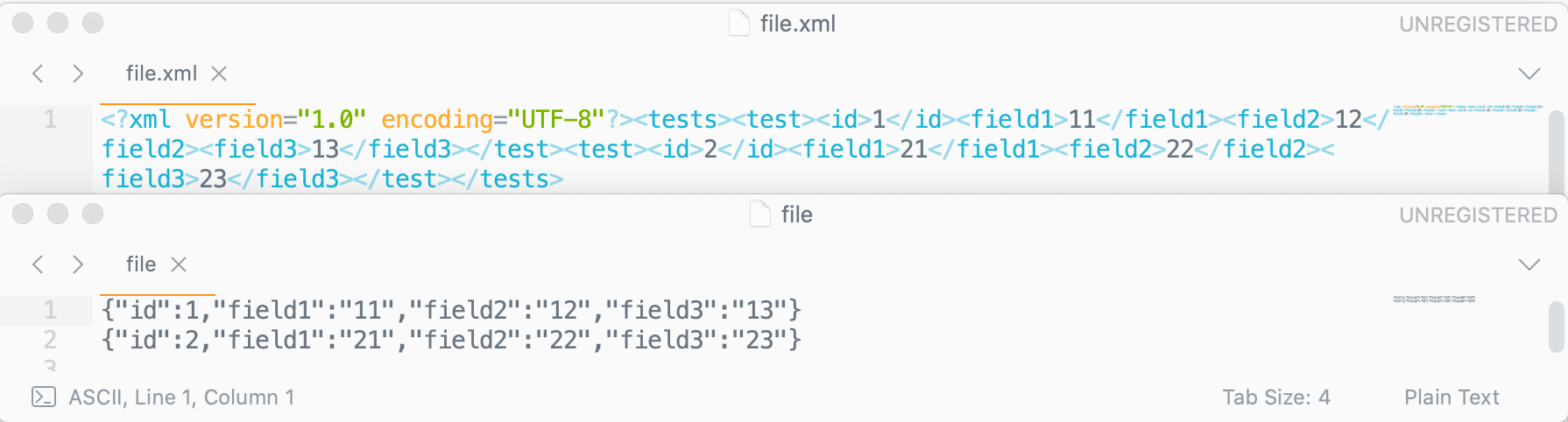Click line number 2 in the JSON file gutter
Viewport: 1568px width, 422px height.
tap(50, 339)
